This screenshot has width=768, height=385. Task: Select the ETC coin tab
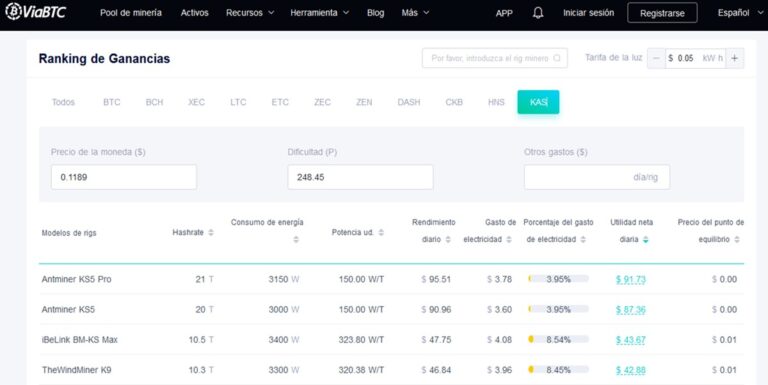click(280, 102)
